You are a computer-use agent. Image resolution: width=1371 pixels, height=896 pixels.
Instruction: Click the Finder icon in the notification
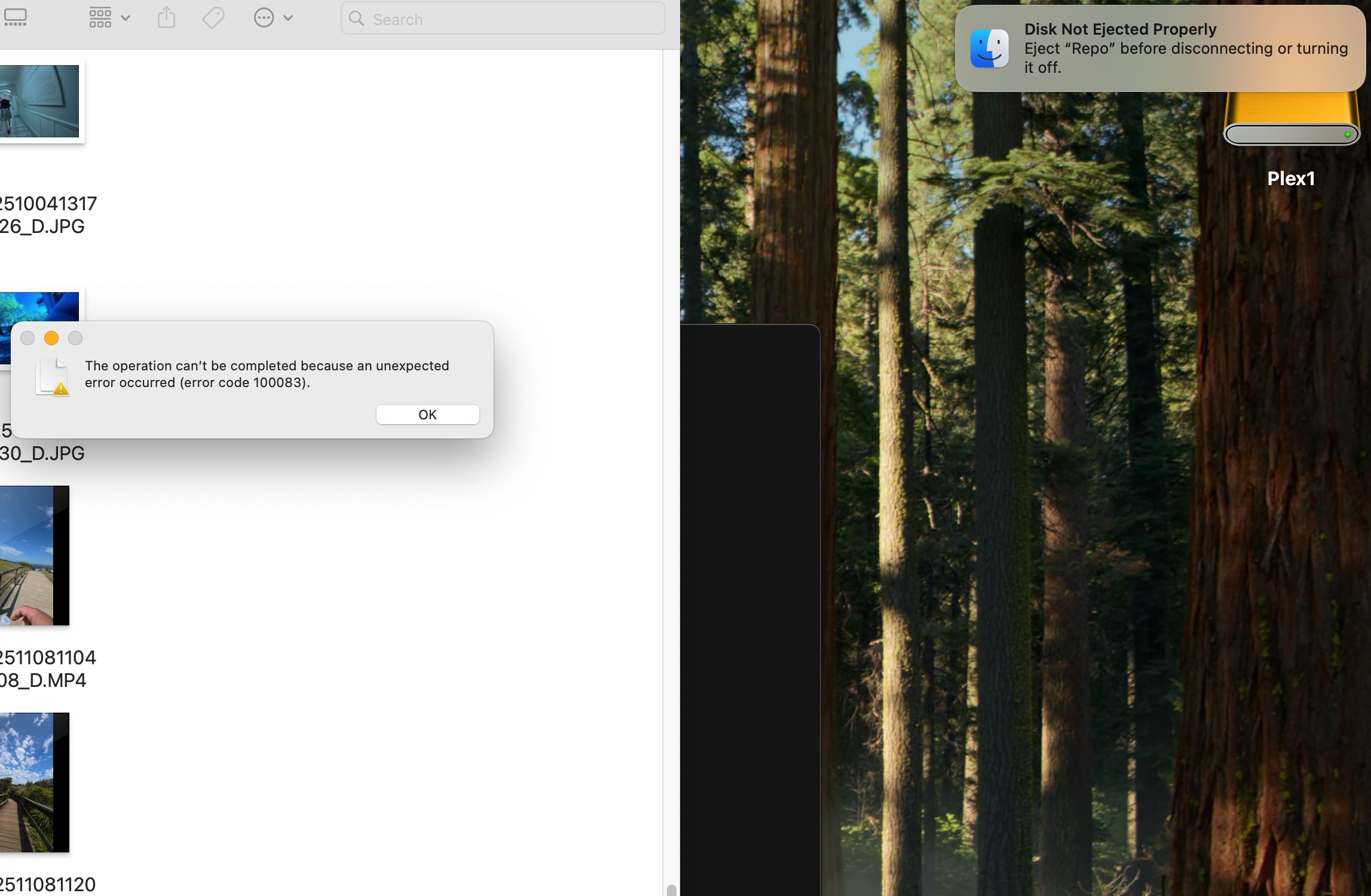click(989, 48)
